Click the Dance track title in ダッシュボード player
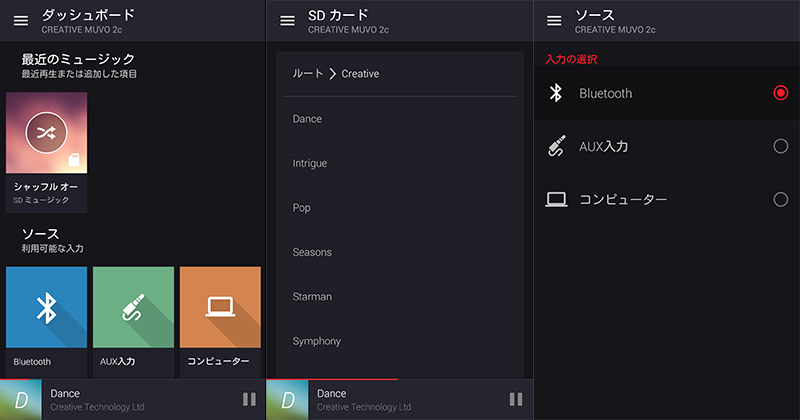 click(65, 393)
